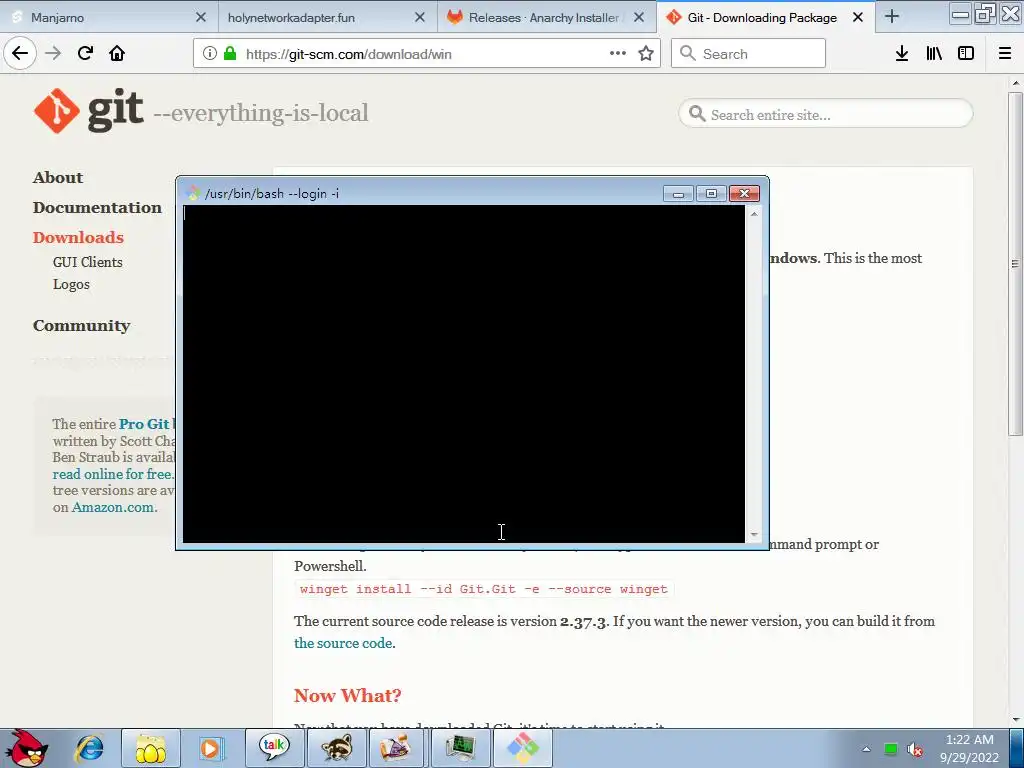Click the browser page vertical scrollbar thumb

click(x=1015, y=264)
